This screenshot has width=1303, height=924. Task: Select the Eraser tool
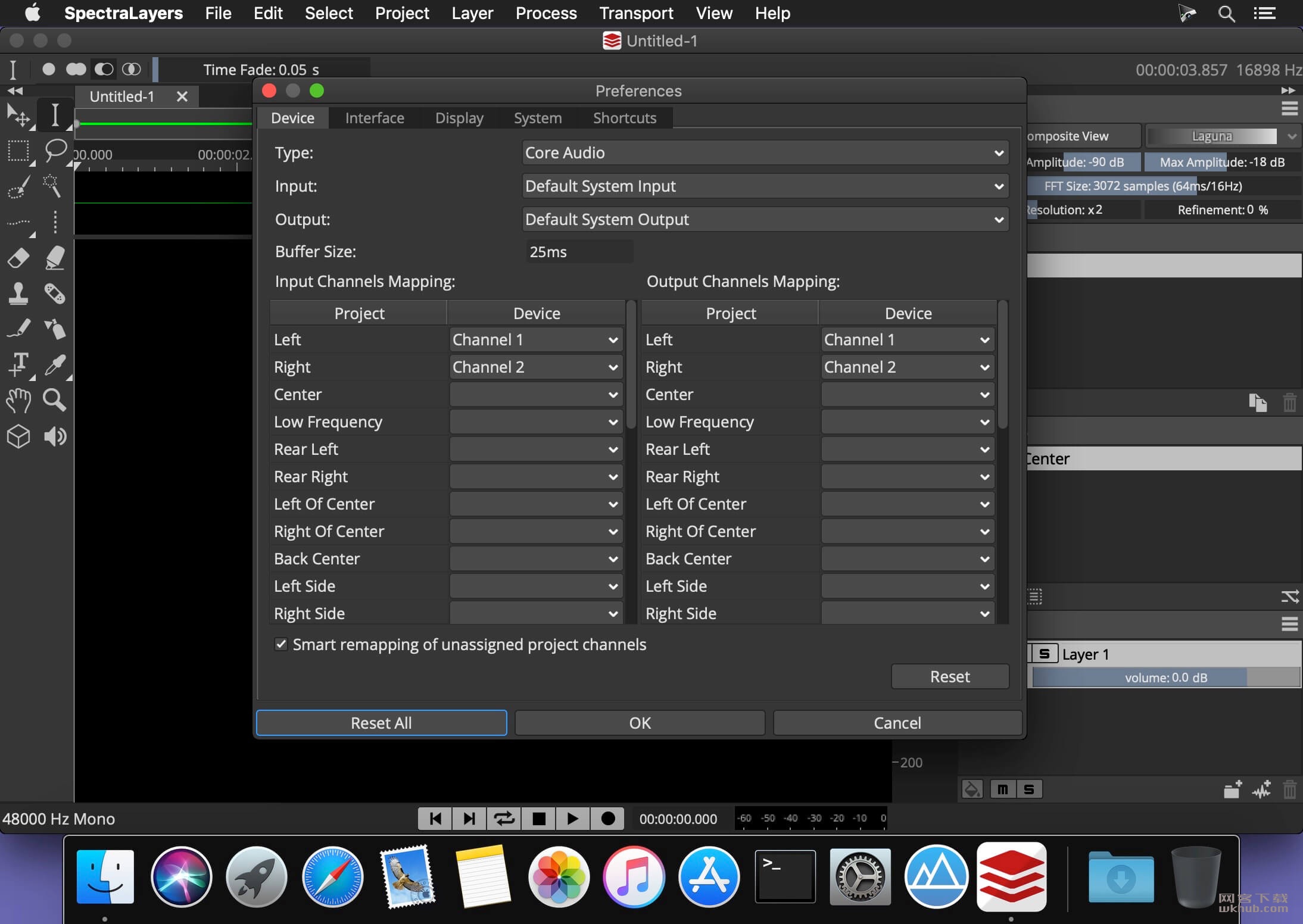coord(18,258)
